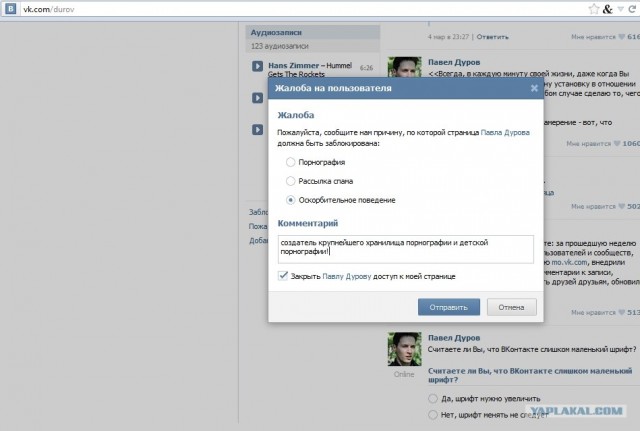Image resolution: width=640 pixels, height=431 pixels.
Task: Toggle the Закрыть доступ к моей странице checkbox
Action: click(x=283, y=276)
